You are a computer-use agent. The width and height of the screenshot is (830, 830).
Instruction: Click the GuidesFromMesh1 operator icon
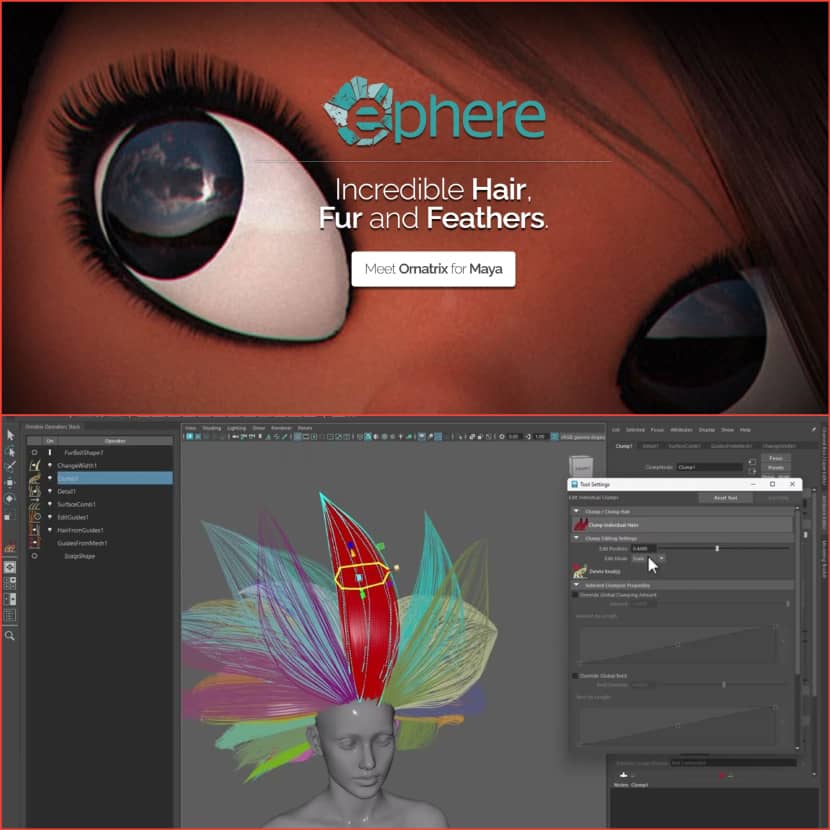click(34, 543)
